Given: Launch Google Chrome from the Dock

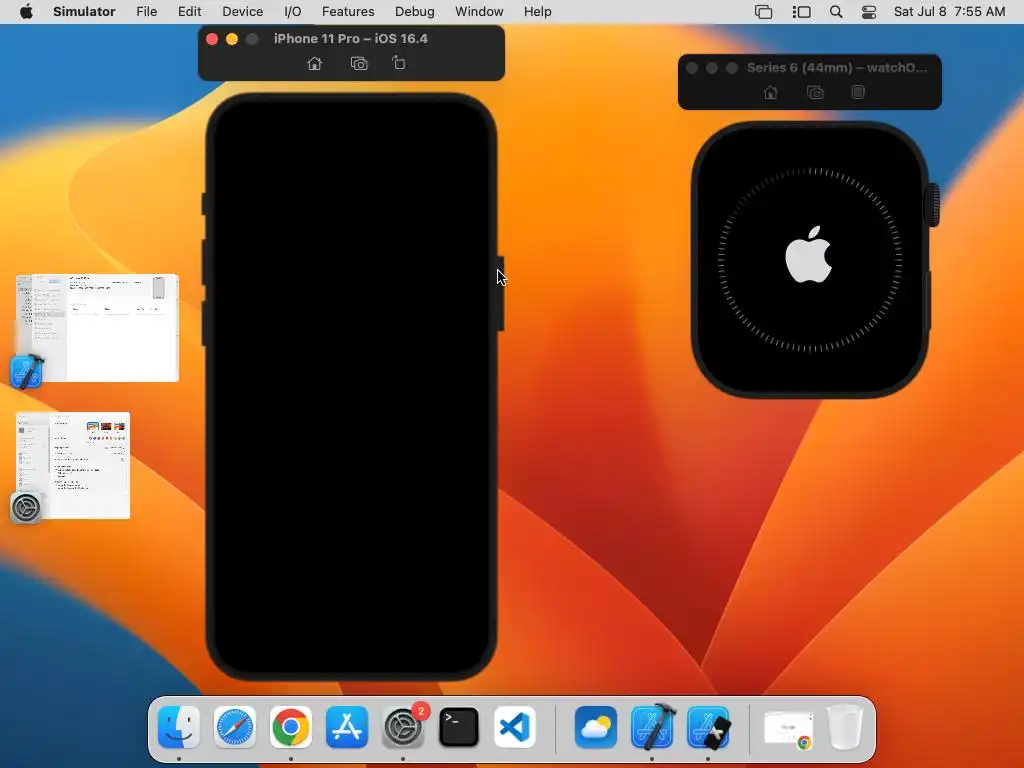Looking at the screenshot, I should 291,727.
